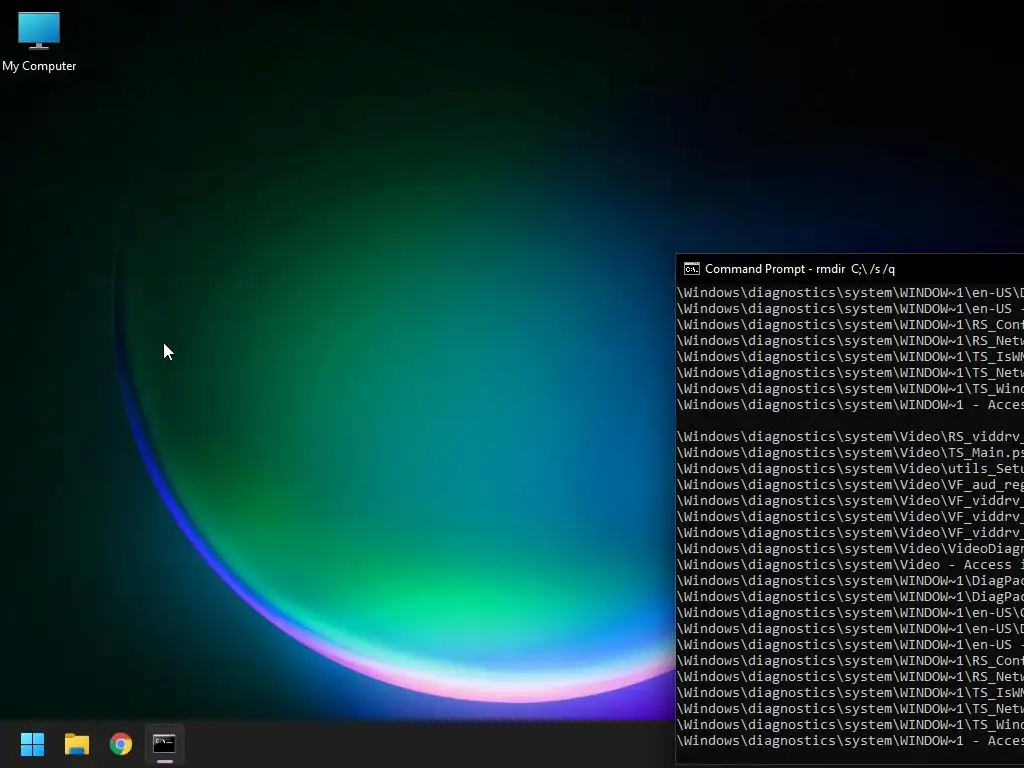Select the My Computer desktop icon
This screenshot has height=768, width=1024.
pyautogui.click(x=39, y=41)
